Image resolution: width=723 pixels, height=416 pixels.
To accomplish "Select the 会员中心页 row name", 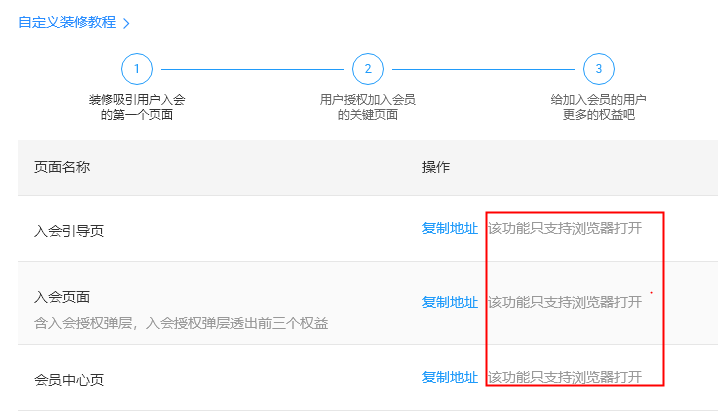I will [x=69, y=380].
